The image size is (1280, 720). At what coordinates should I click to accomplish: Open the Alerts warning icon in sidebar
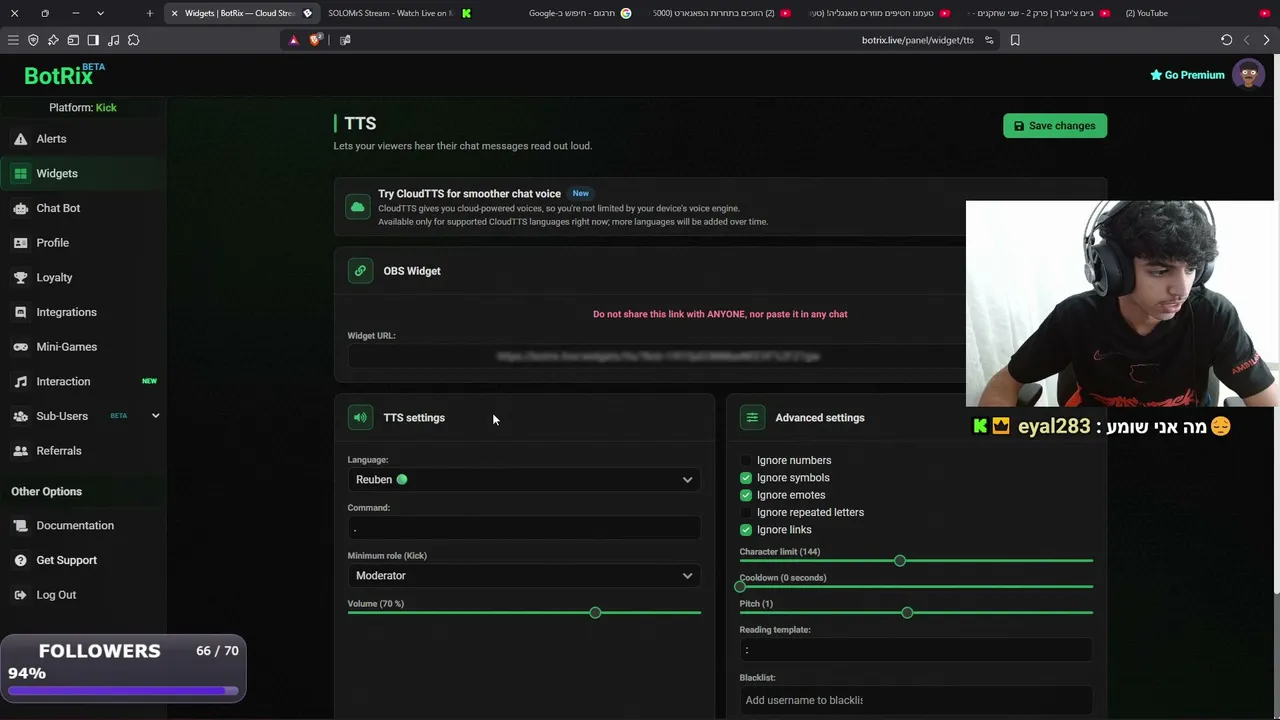click(20, 139)
